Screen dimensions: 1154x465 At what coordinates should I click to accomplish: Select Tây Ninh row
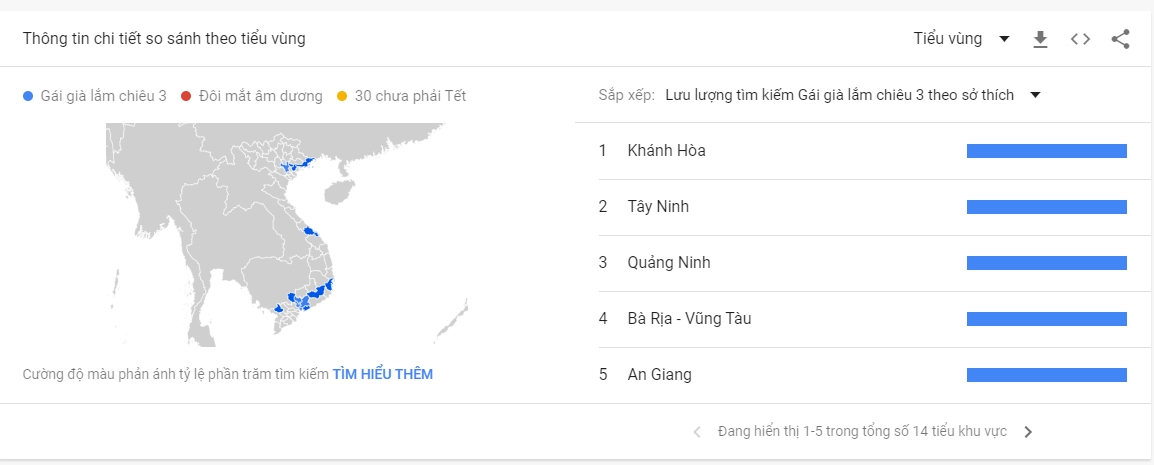[x=863, y=207]
